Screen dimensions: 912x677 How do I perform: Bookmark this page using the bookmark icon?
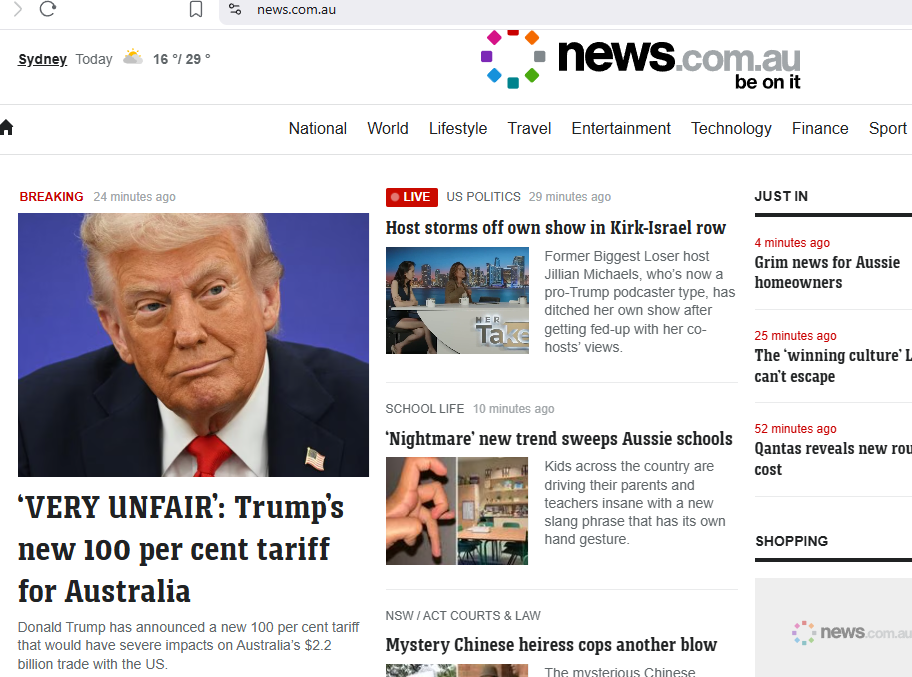(x=196, y=9)
